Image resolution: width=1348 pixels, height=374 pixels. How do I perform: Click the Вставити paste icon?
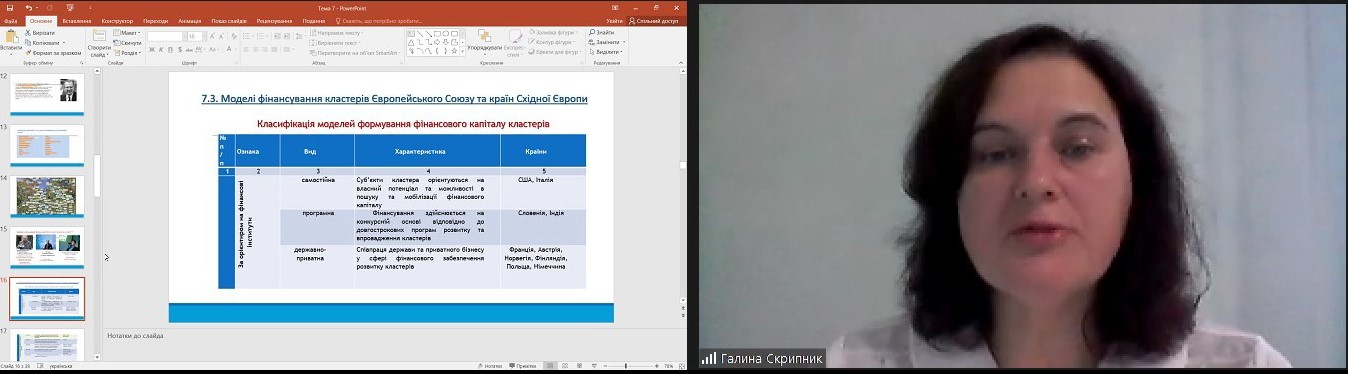[x=11, y=39]
